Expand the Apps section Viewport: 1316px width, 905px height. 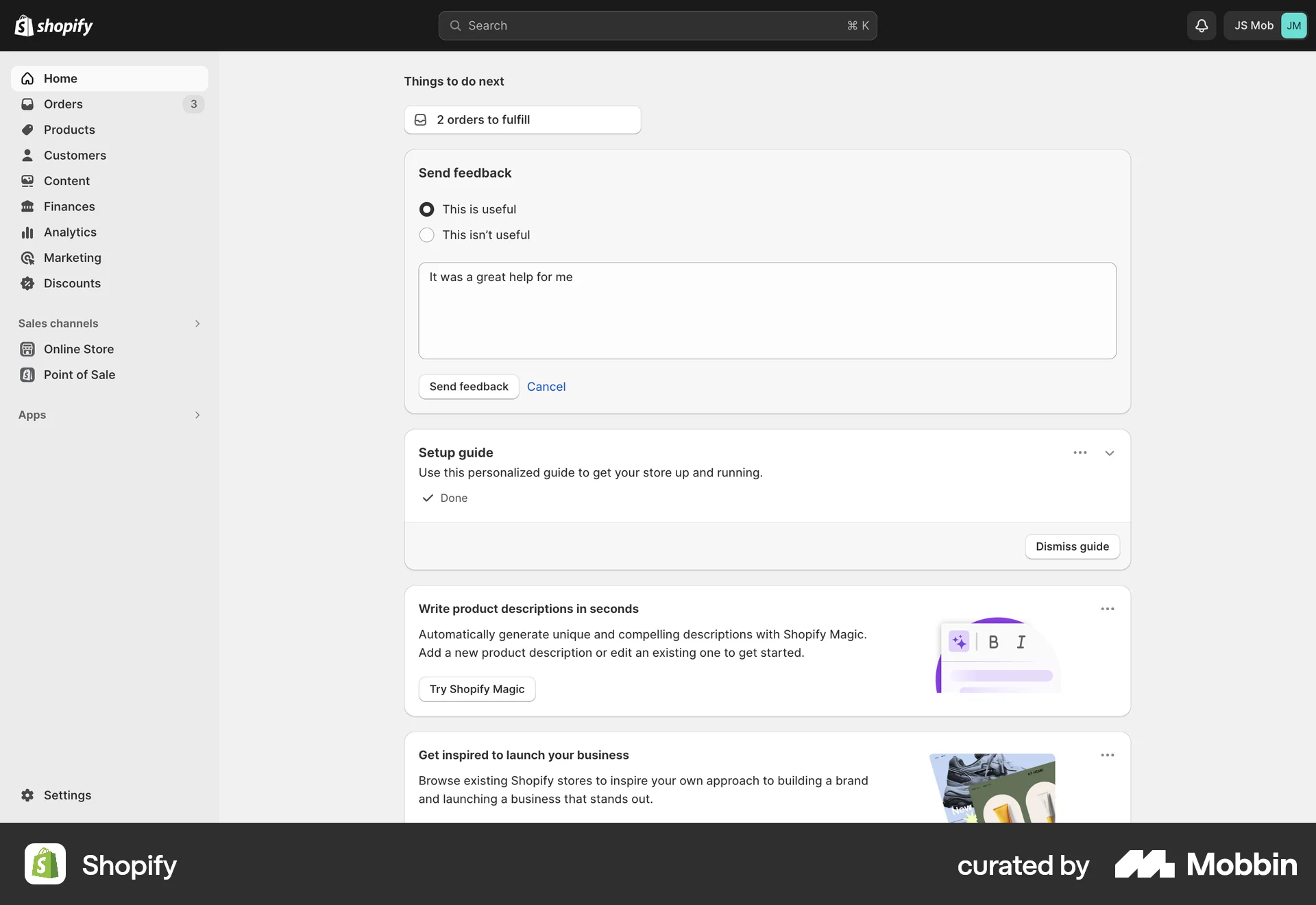click(197, 415)
